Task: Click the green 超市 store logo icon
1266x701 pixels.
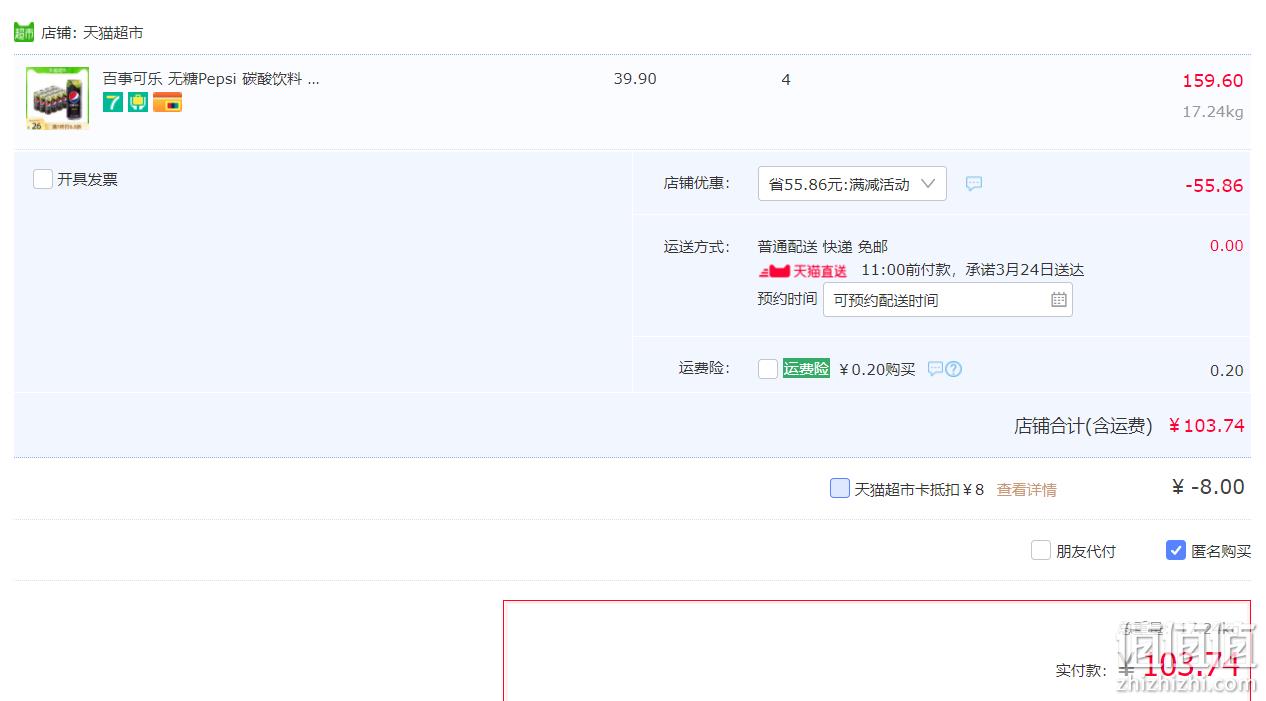Action: (24, 32)
